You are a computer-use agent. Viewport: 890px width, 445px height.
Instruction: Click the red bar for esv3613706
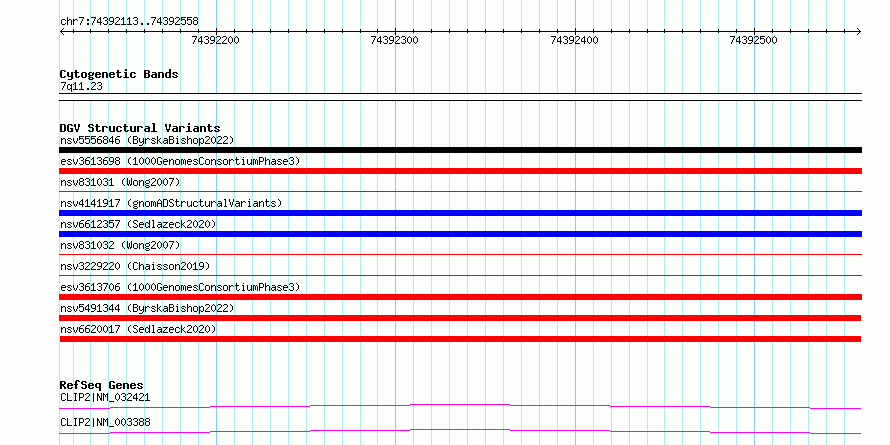460,297
